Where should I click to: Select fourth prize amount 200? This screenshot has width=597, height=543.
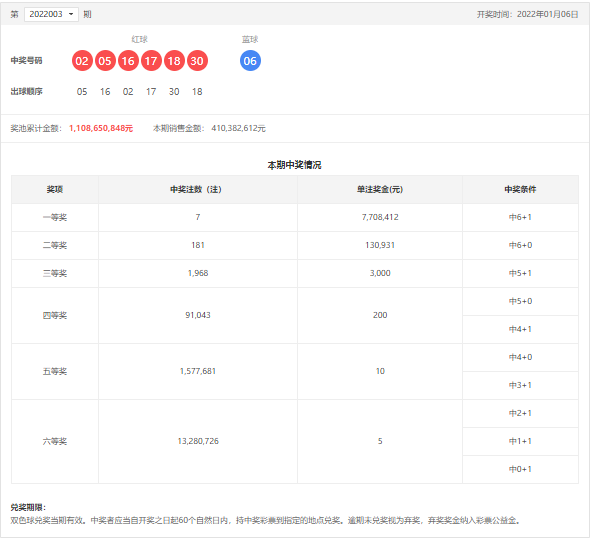pos(380,315)
